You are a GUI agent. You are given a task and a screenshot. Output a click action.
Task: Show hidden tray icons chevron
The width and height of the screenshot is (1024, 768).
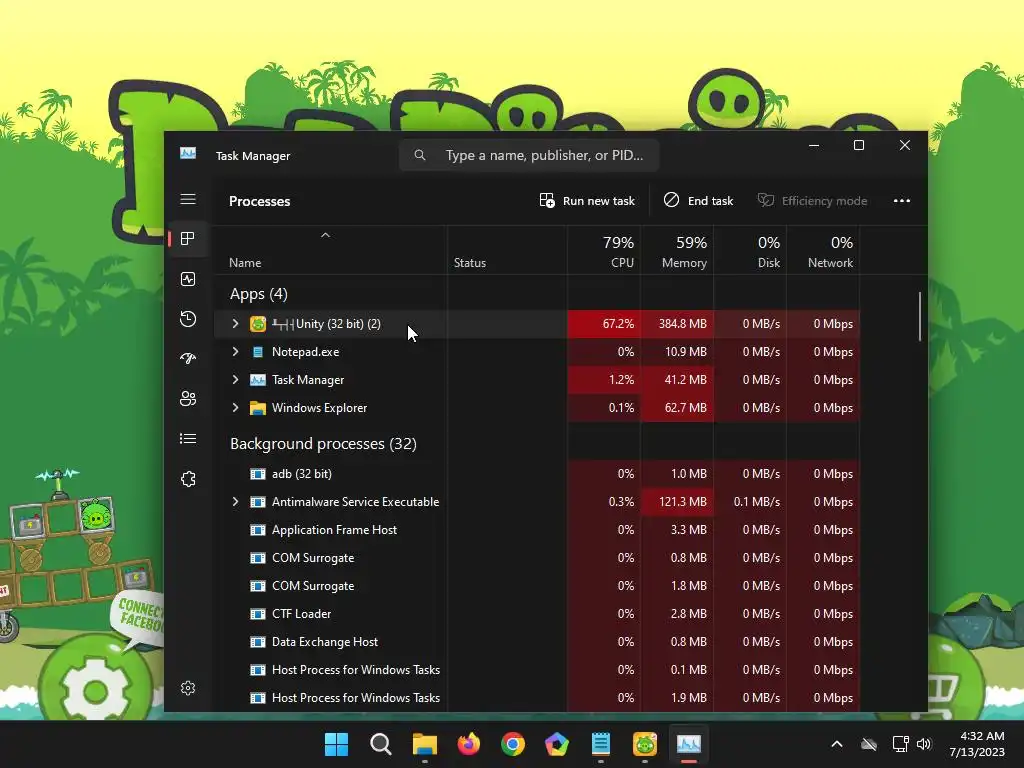coord(837,744)
